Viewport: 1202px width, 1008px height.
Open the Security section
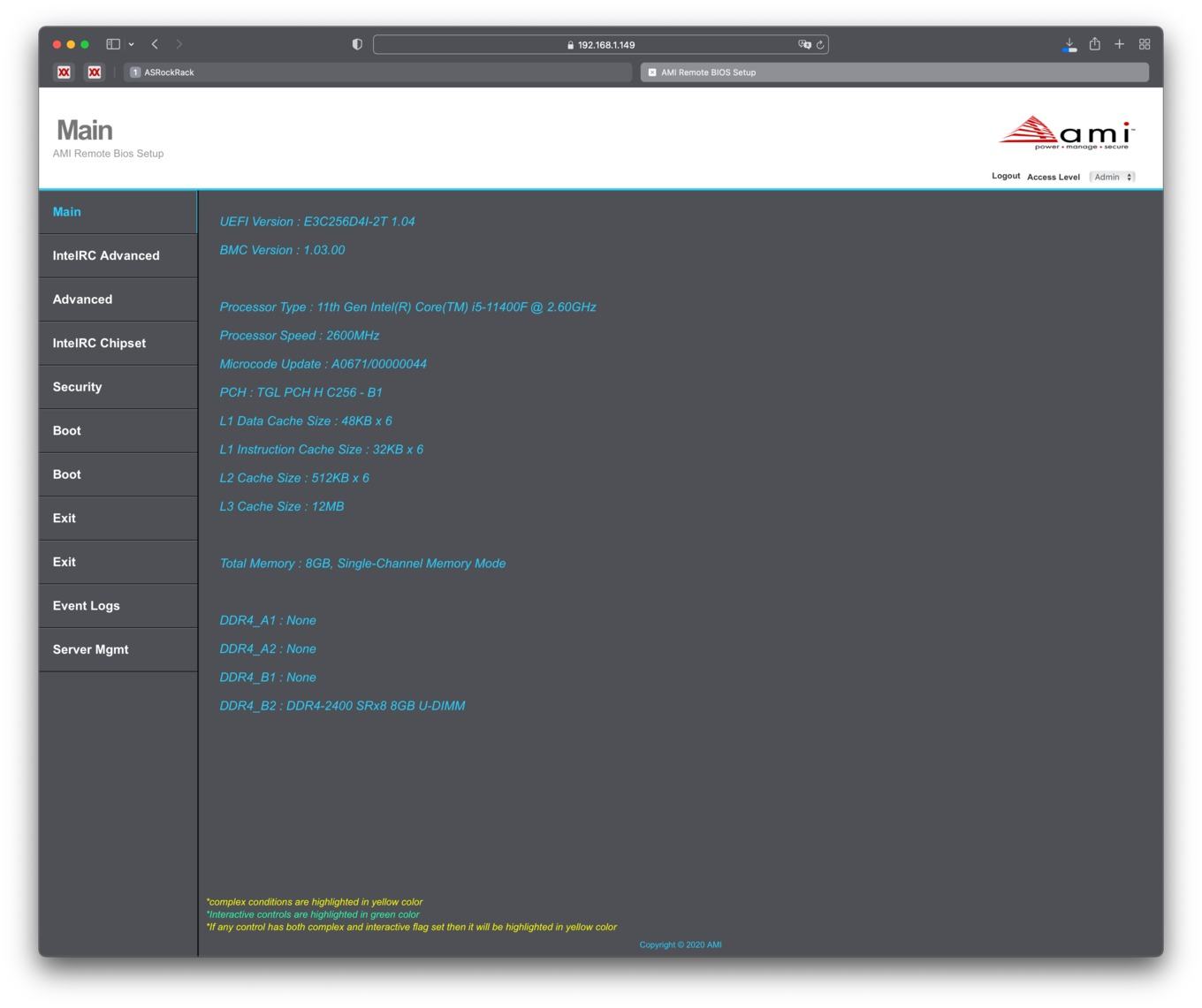point(118,387)
